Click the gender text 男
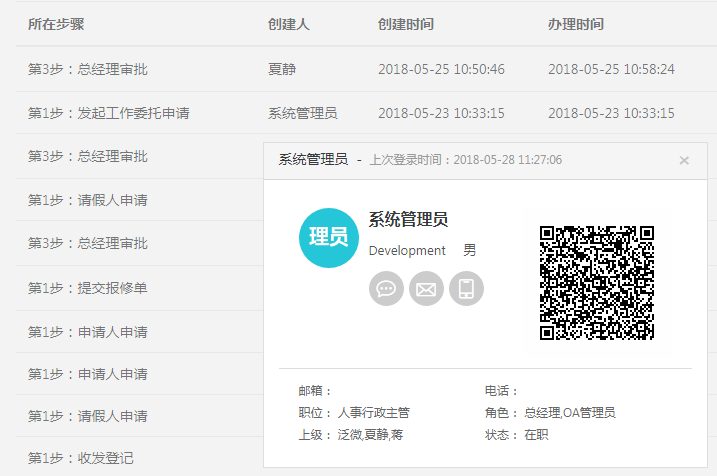717x476 pixels. (x=470, y=251)
